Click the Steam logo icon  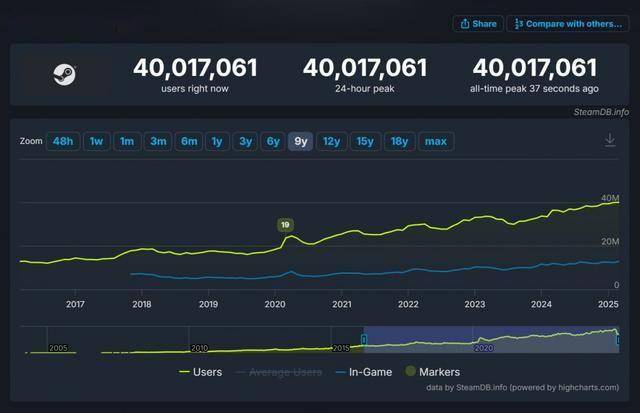tap(64, 75)
